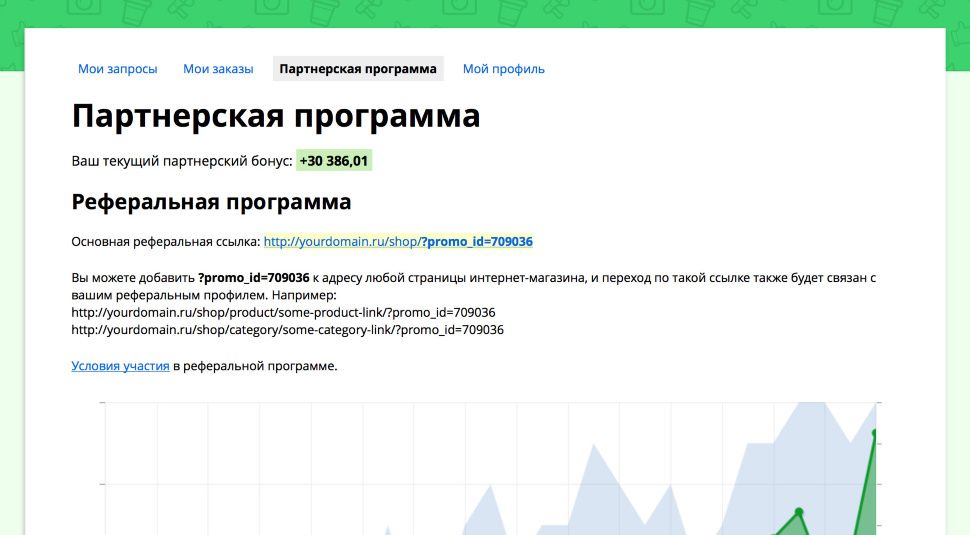Select the lower green data point on chart
Viewport: 970px width, 535px height.
click(799, 512)
